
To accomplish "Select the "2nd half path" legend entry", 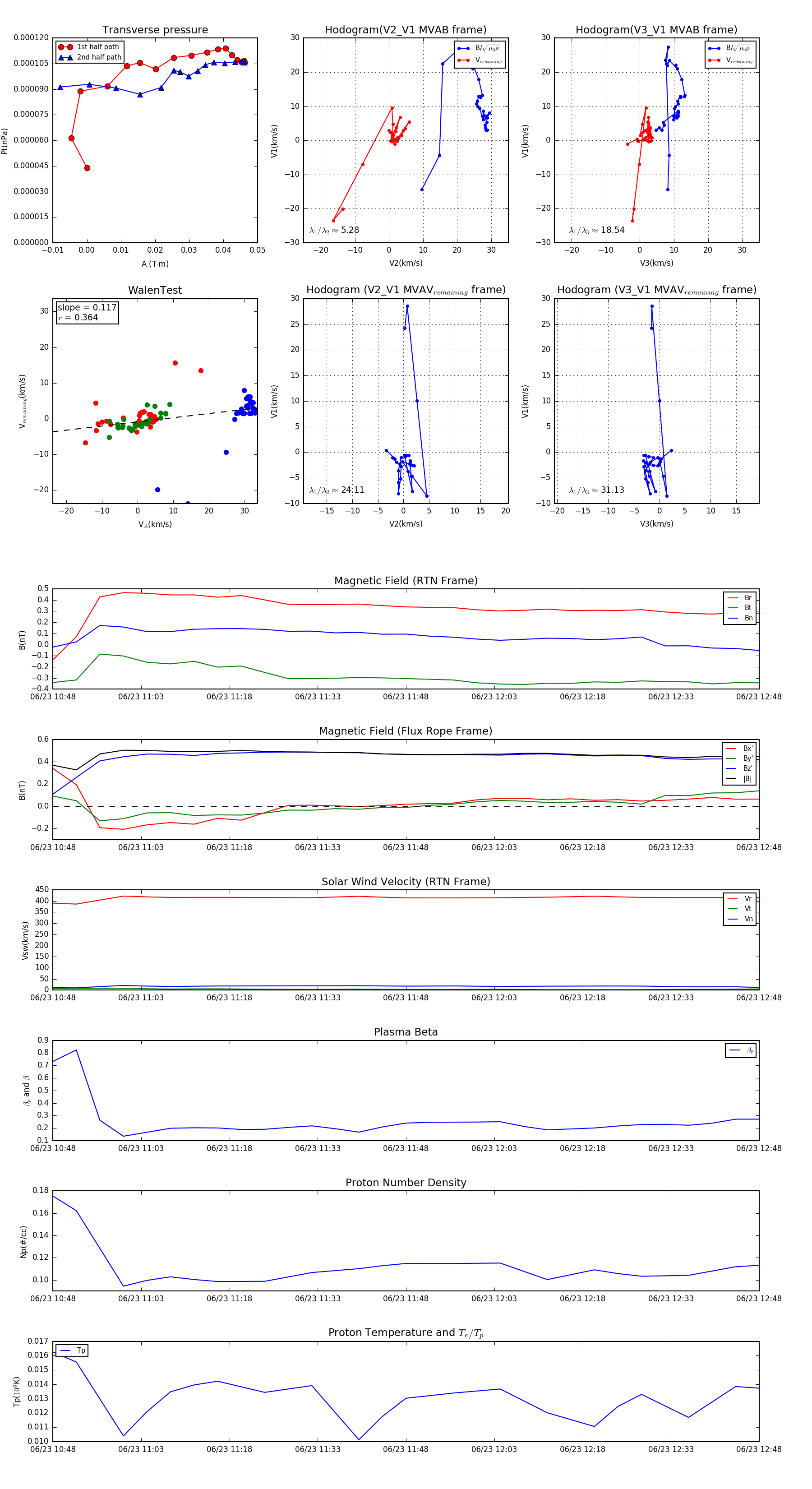I will point(90,57).
